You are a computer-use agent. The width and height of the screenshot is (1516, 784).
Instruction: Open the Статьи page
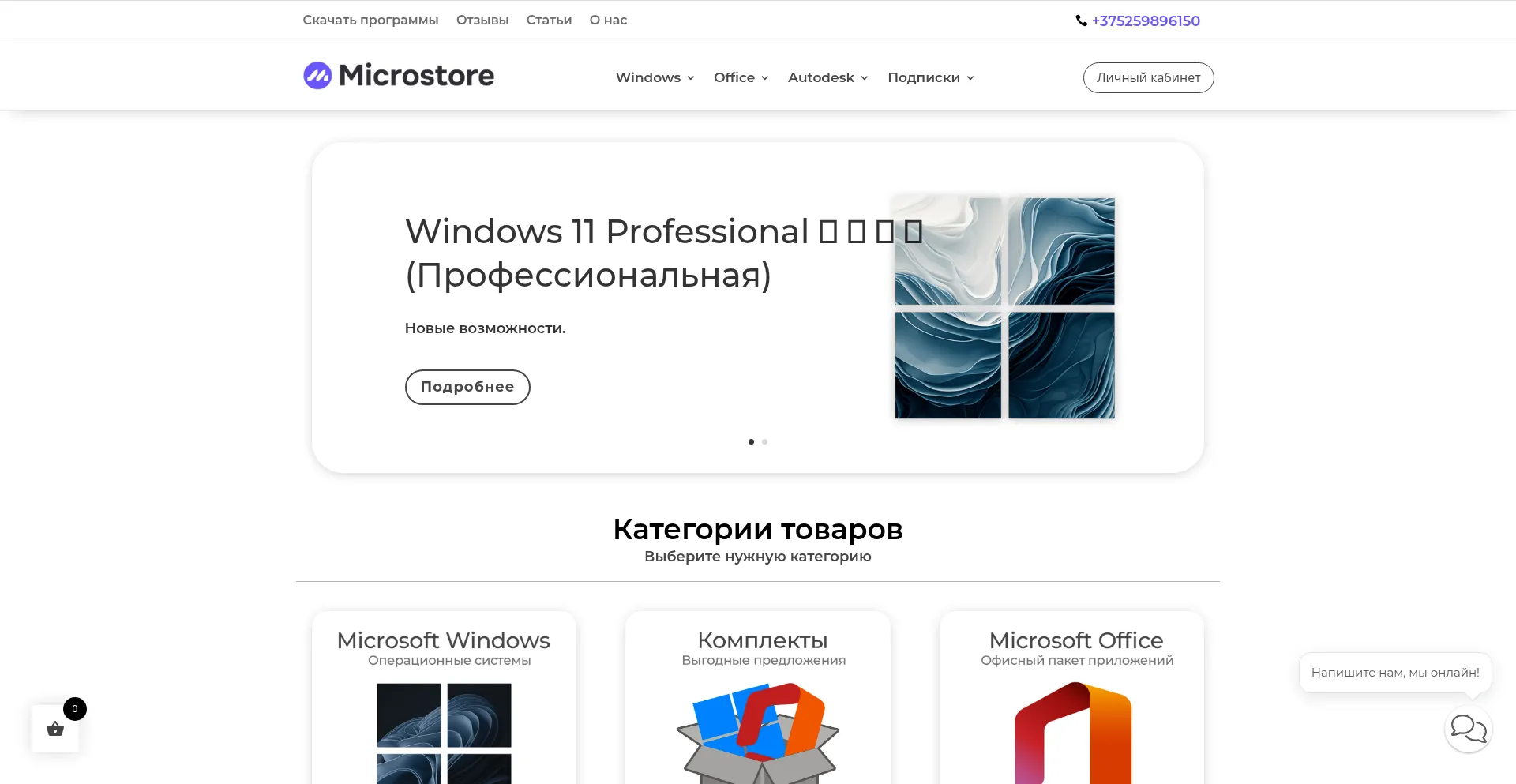(x=549, y=21)
